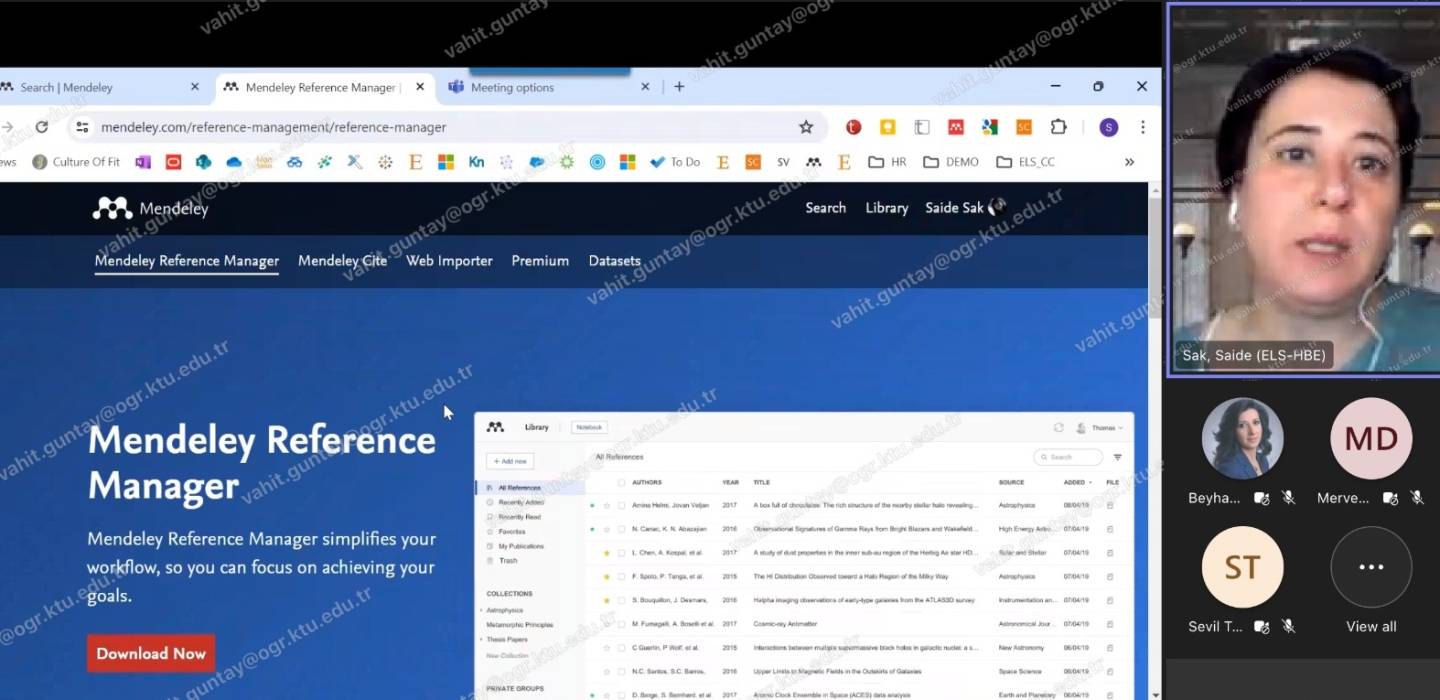Click the red Mendeley Web Importer extension icon

coord(956,127)
